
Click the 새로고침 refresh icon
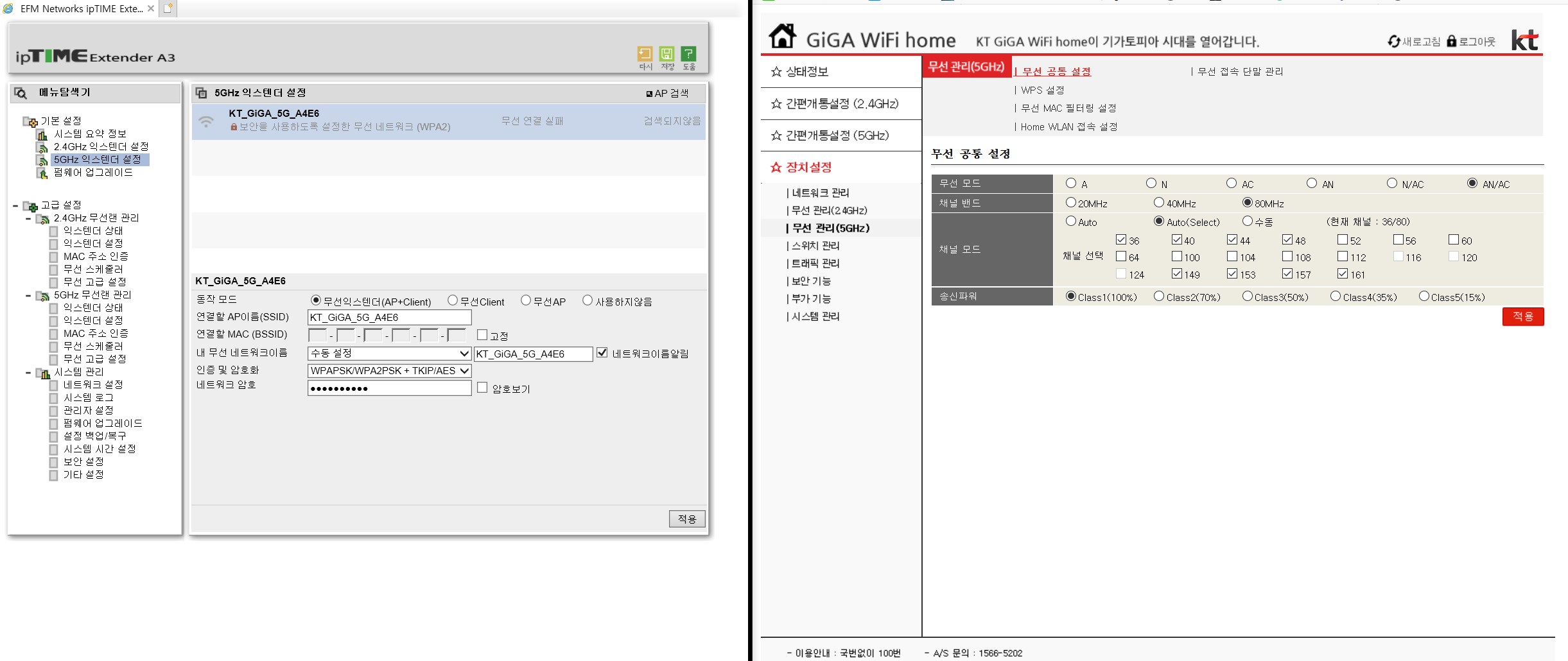tap(1393, 42)
